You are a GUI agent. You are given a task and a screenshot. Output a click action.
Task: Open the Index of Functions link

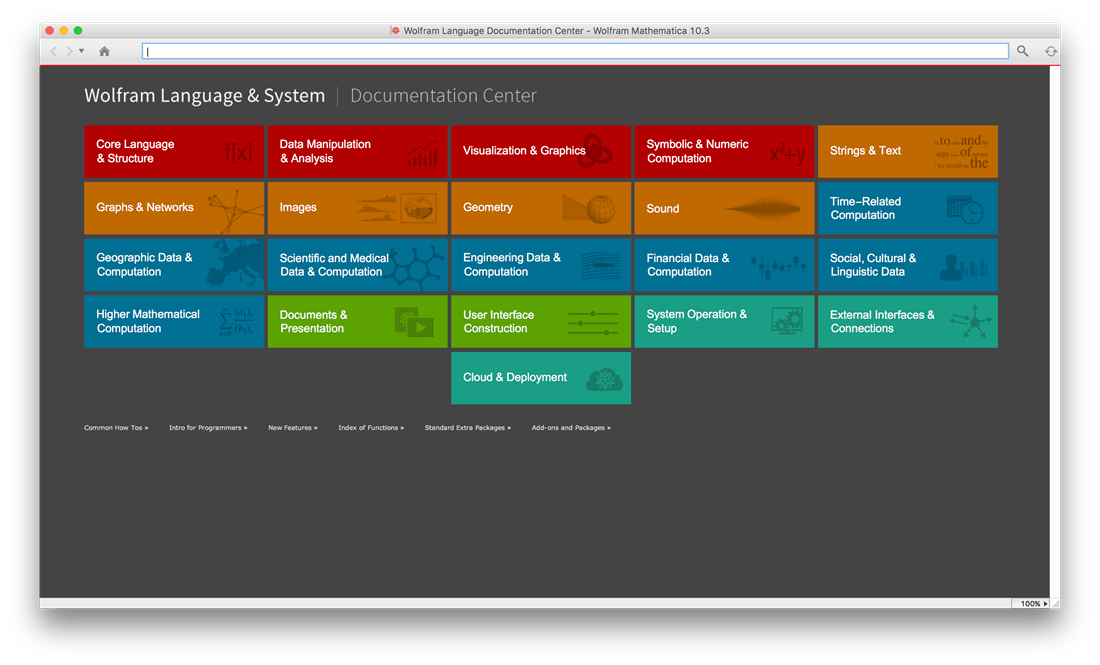(371, 428)
